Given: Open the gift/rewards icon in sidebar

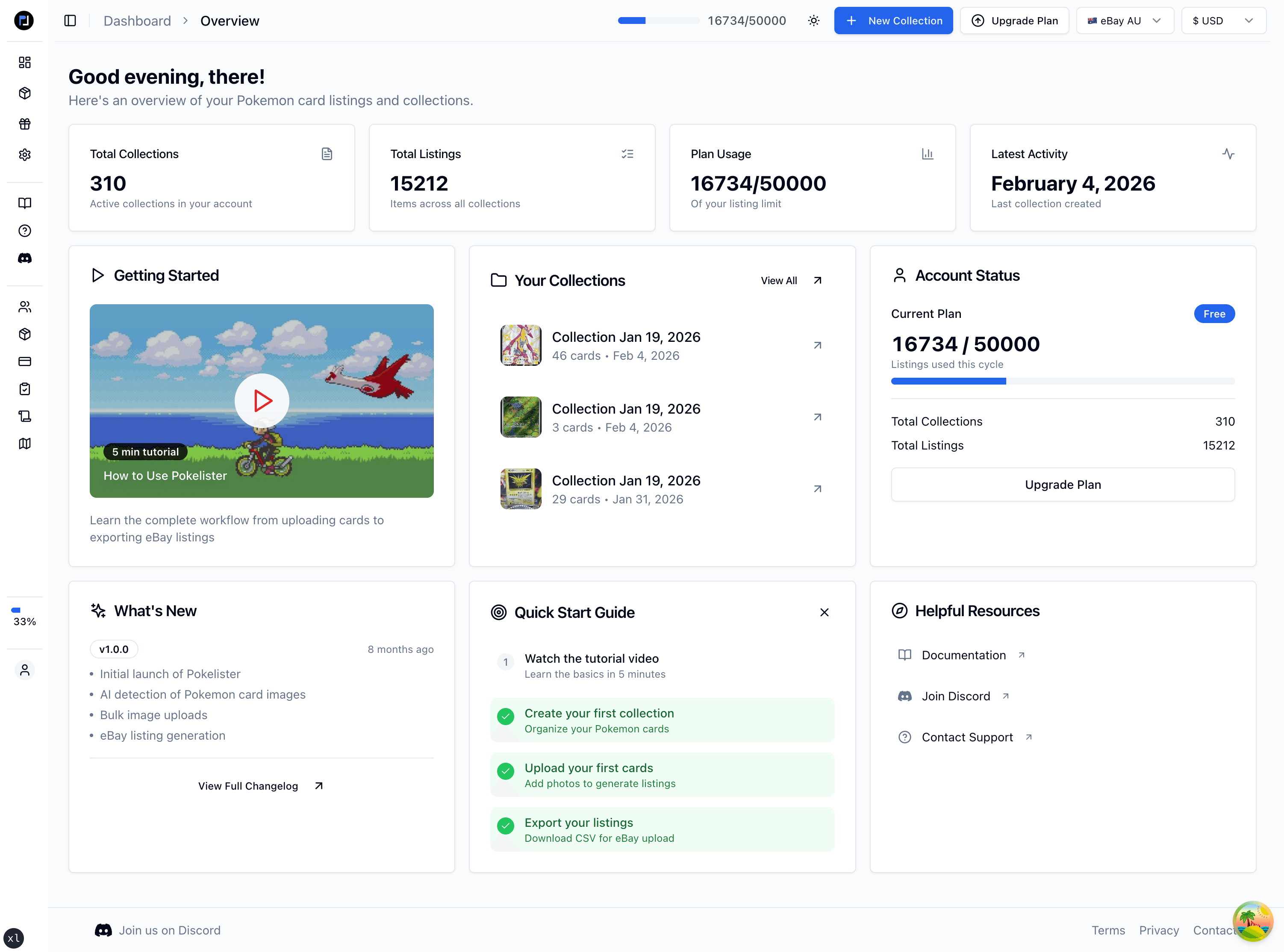Looking at the screenshot, I should [x=25, y=123].
